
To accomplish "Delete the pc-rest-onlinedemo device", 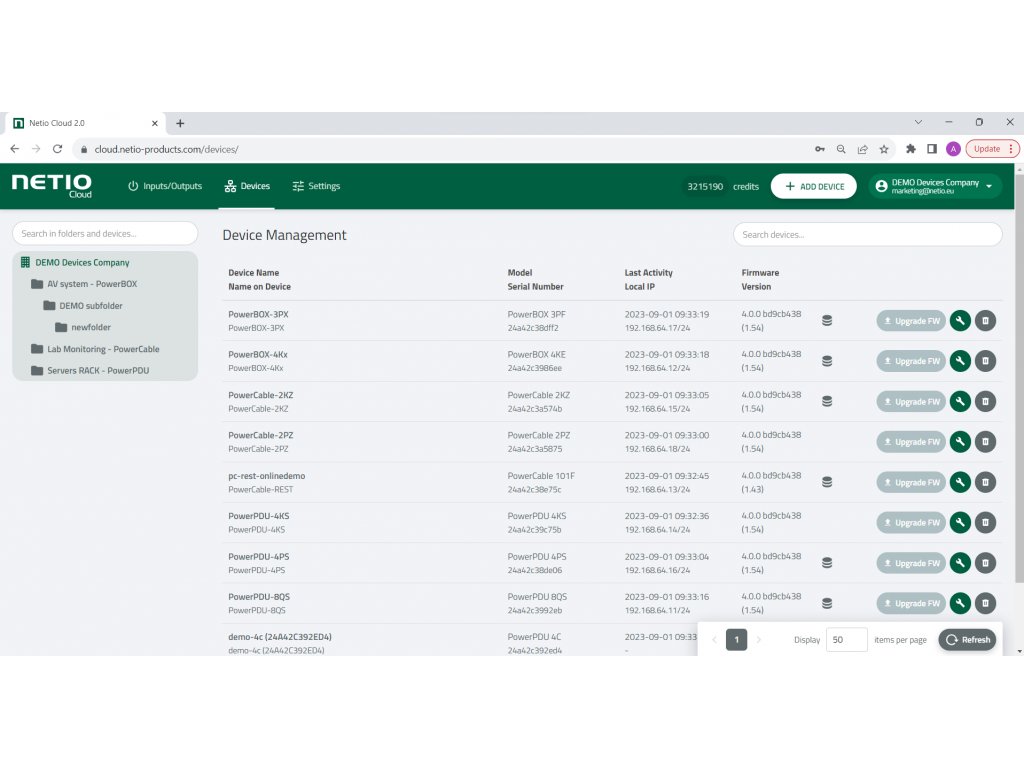I will (985, 483).
